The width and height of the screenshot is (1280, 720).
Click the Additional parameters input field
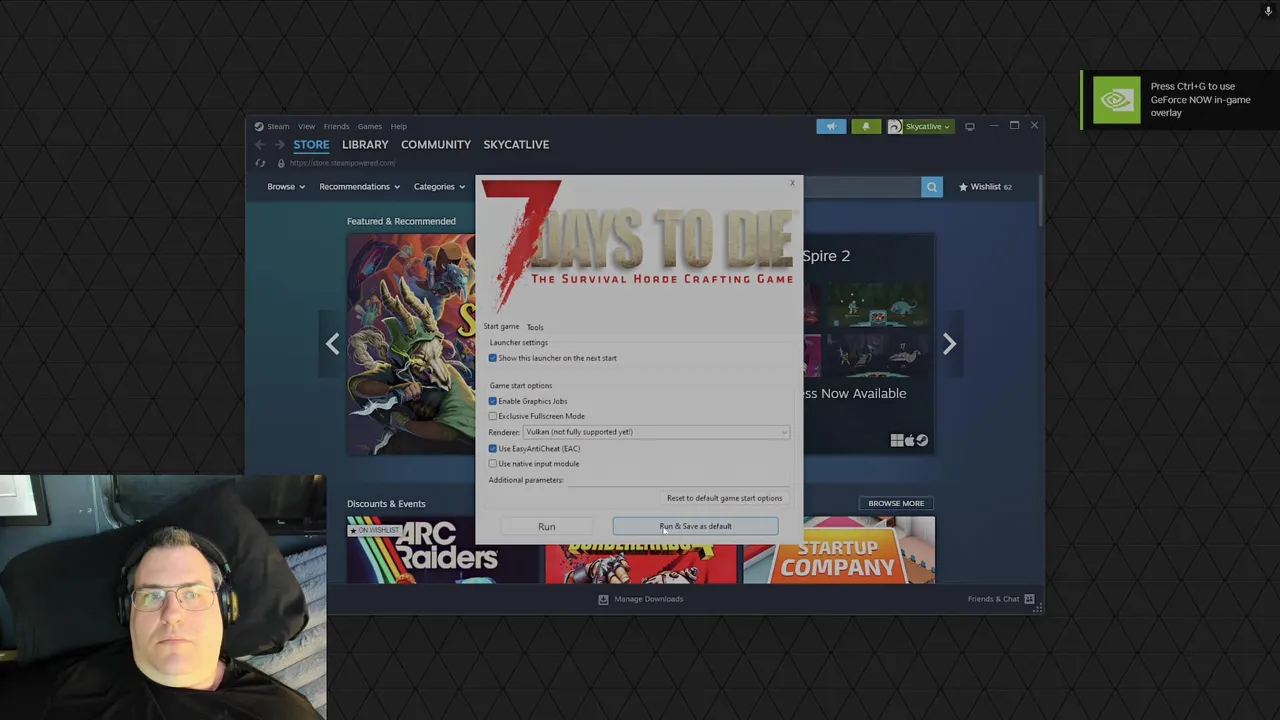point(678,480)
